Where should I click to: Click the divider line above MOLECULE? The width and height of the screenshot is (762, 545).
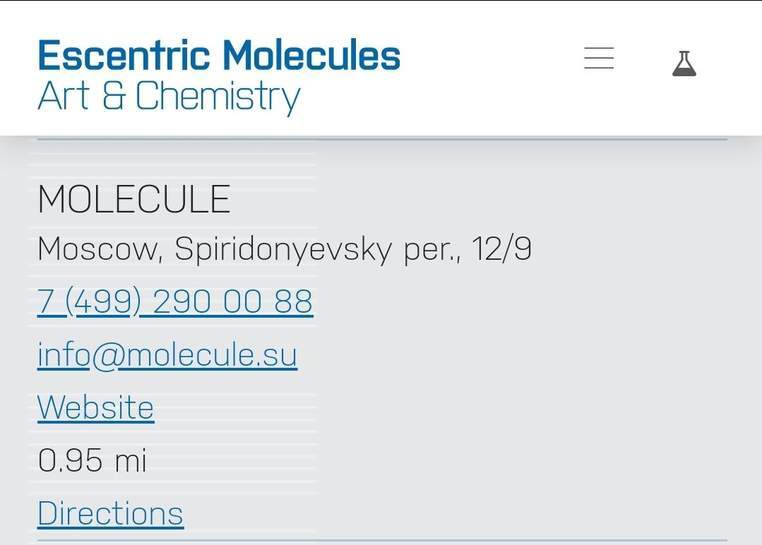(x=382, y=140)
